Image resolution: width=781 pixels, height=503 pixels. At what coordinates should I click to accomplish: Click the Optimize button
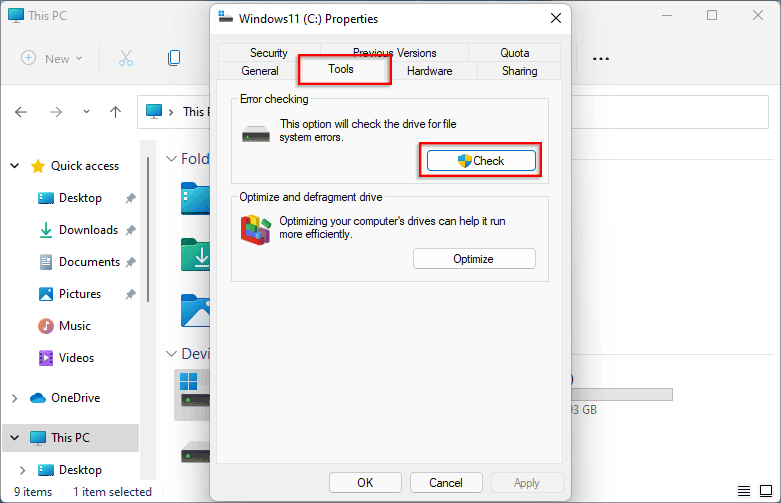[474, 258]
